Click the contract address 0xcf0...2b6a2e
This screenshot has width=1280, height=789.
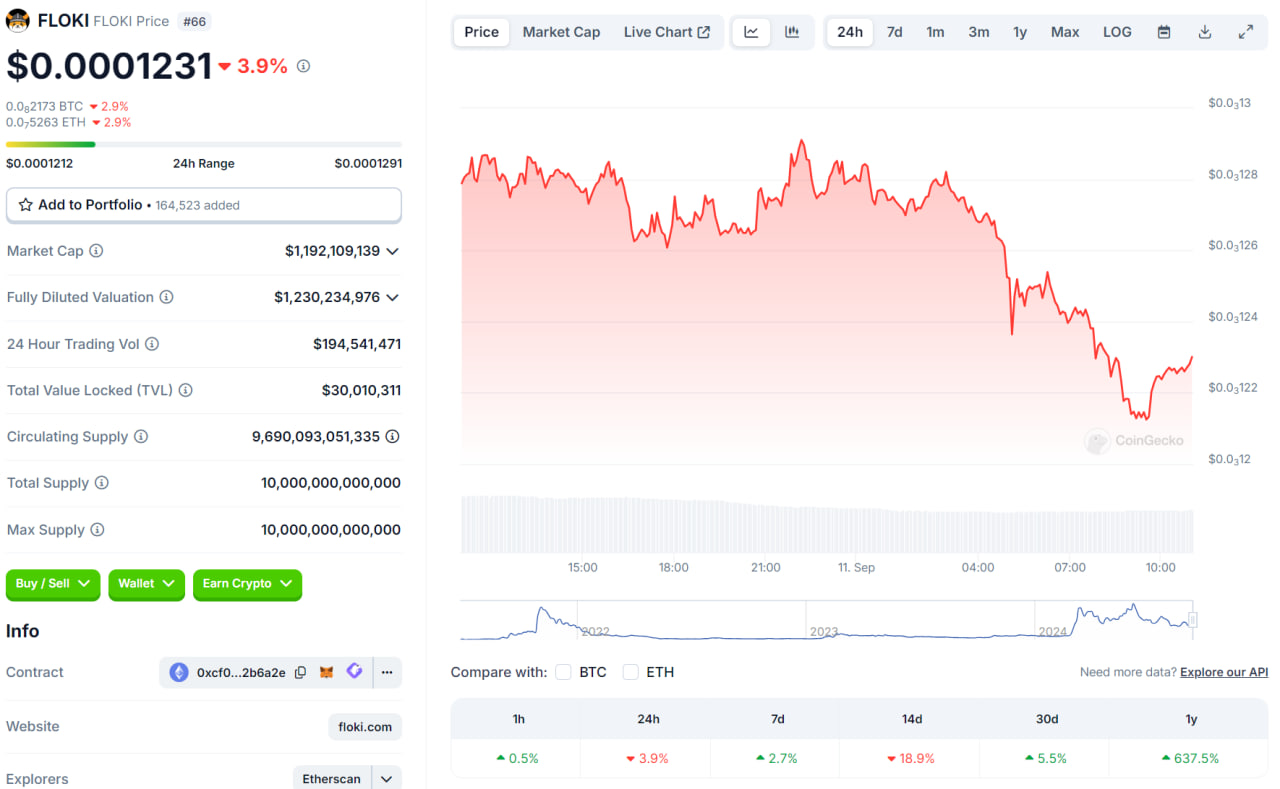coord(241,673)
